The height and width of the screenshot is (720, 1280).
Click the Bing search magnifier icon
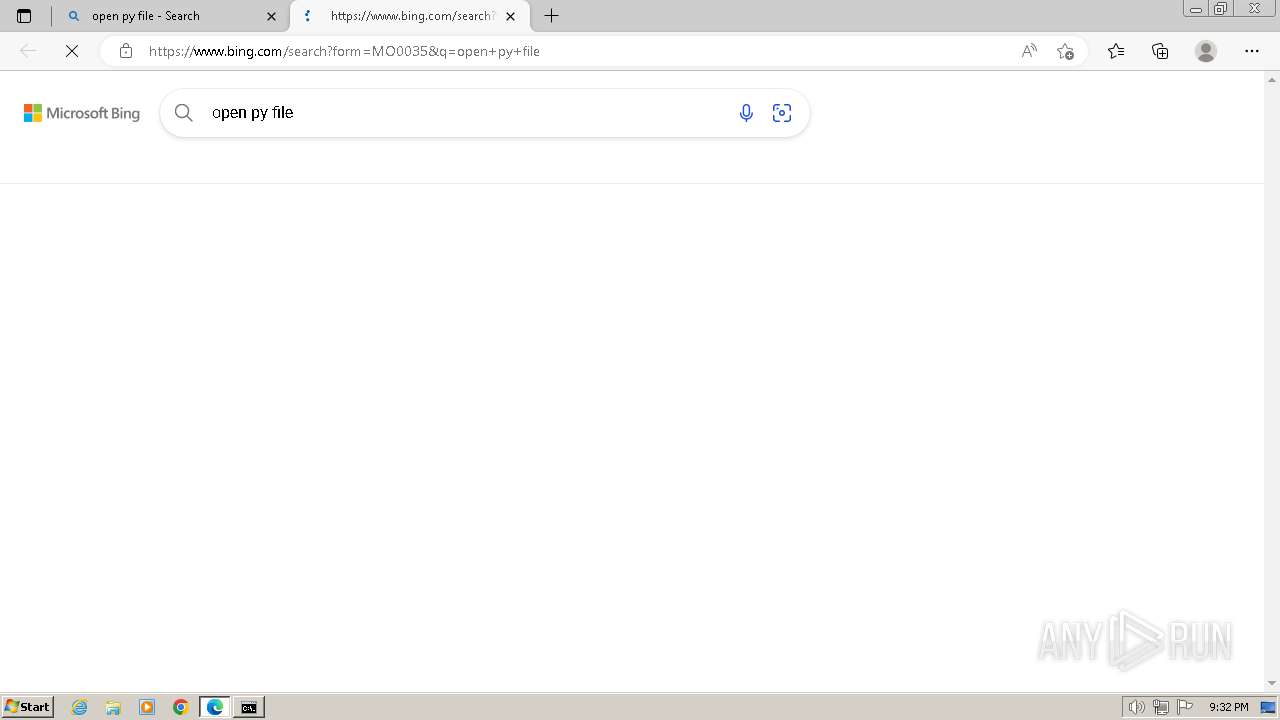tap(184, 113)
